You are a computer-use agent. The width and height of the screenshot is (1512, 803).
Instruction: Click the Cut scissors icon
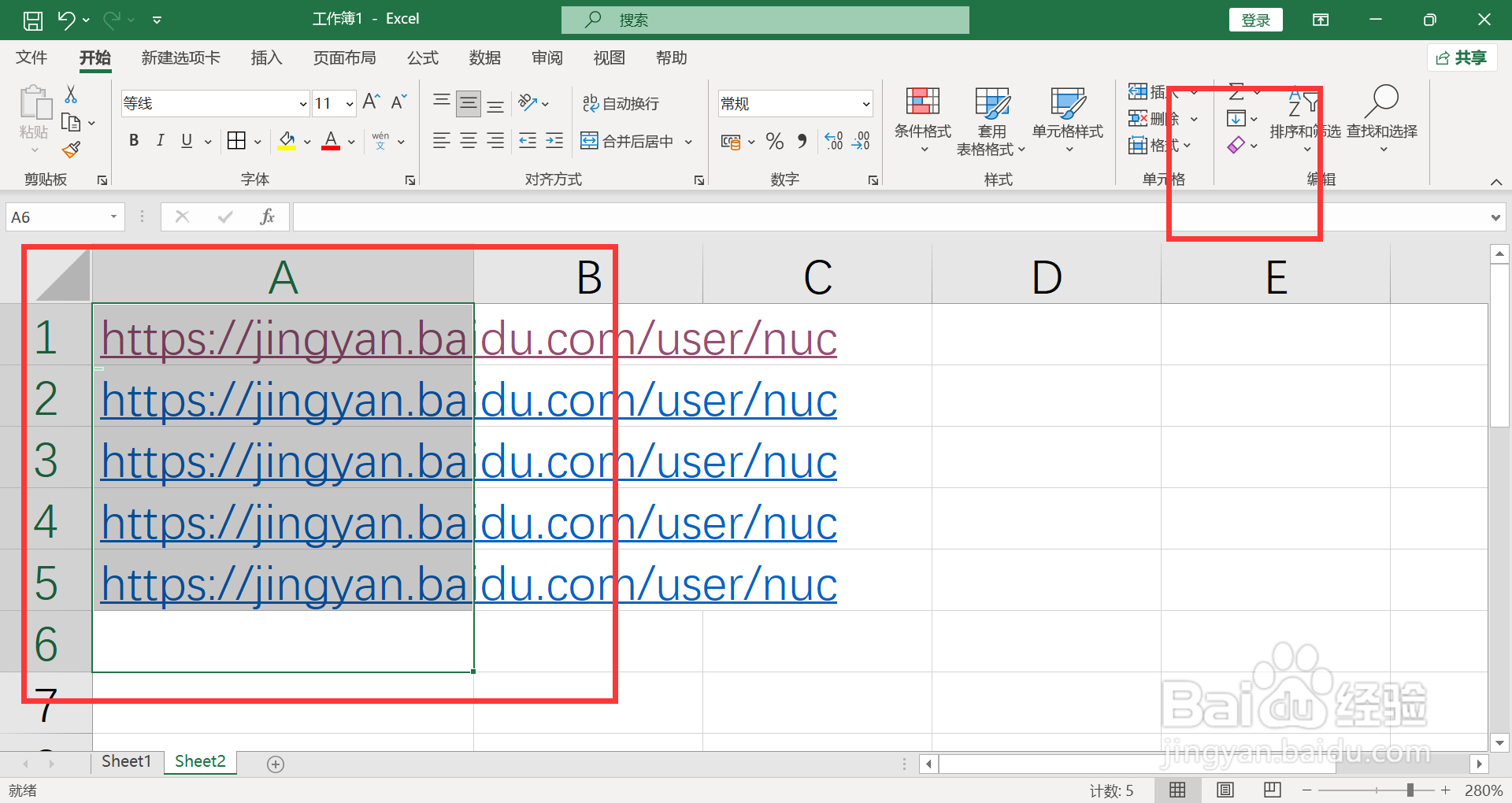71,95
